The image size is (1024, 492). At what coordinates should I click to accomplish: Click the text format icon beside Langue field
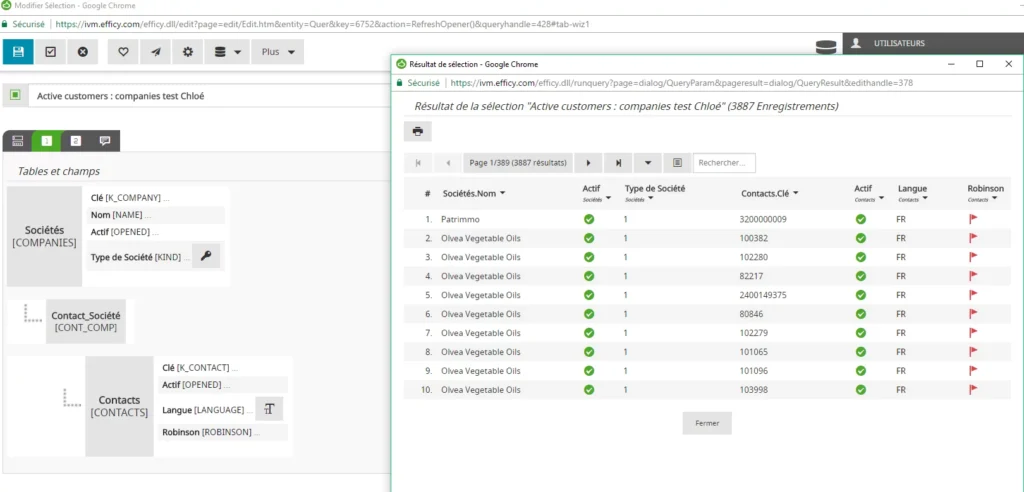pyautogui.click(x=269, y=409)
